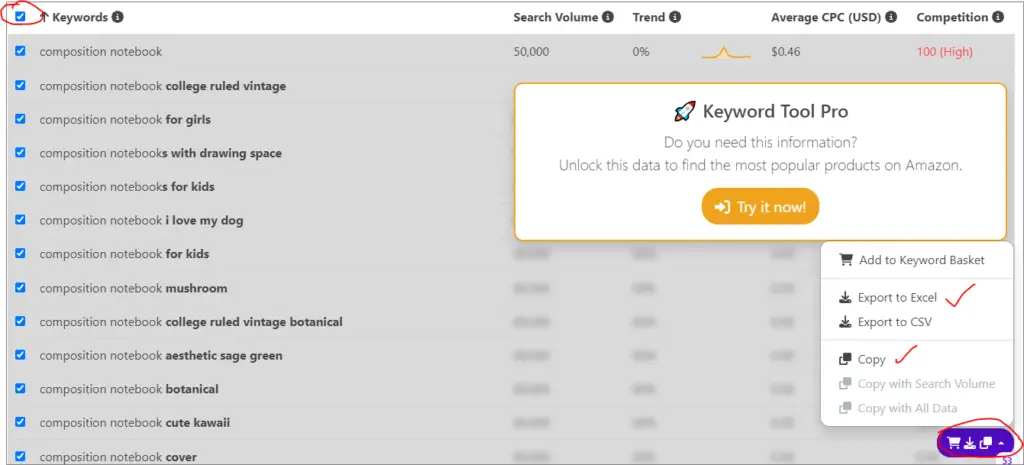This screenshot has height=465, width=1024.
Task: Click the cart icon in purple action bar
Action: [953, 443]
